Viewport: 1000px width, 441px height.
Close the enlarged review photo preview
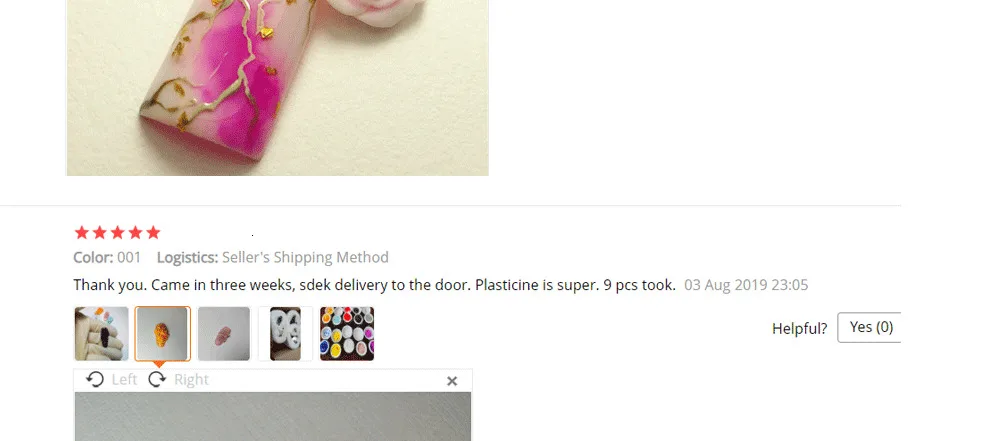point(452,381)
